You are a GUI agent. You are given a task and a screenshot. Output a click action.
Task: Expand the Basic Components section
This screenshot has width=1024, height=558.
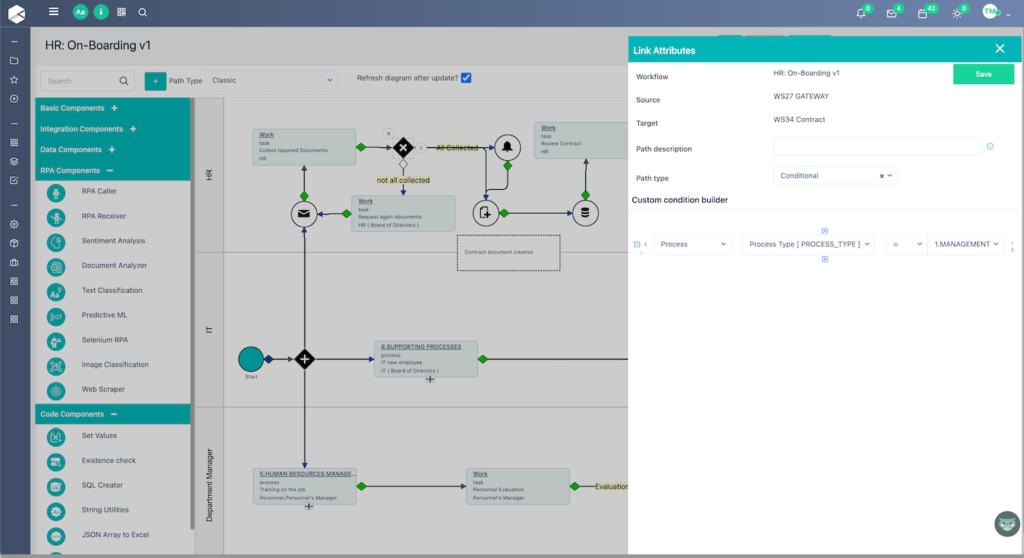[114, 108]
